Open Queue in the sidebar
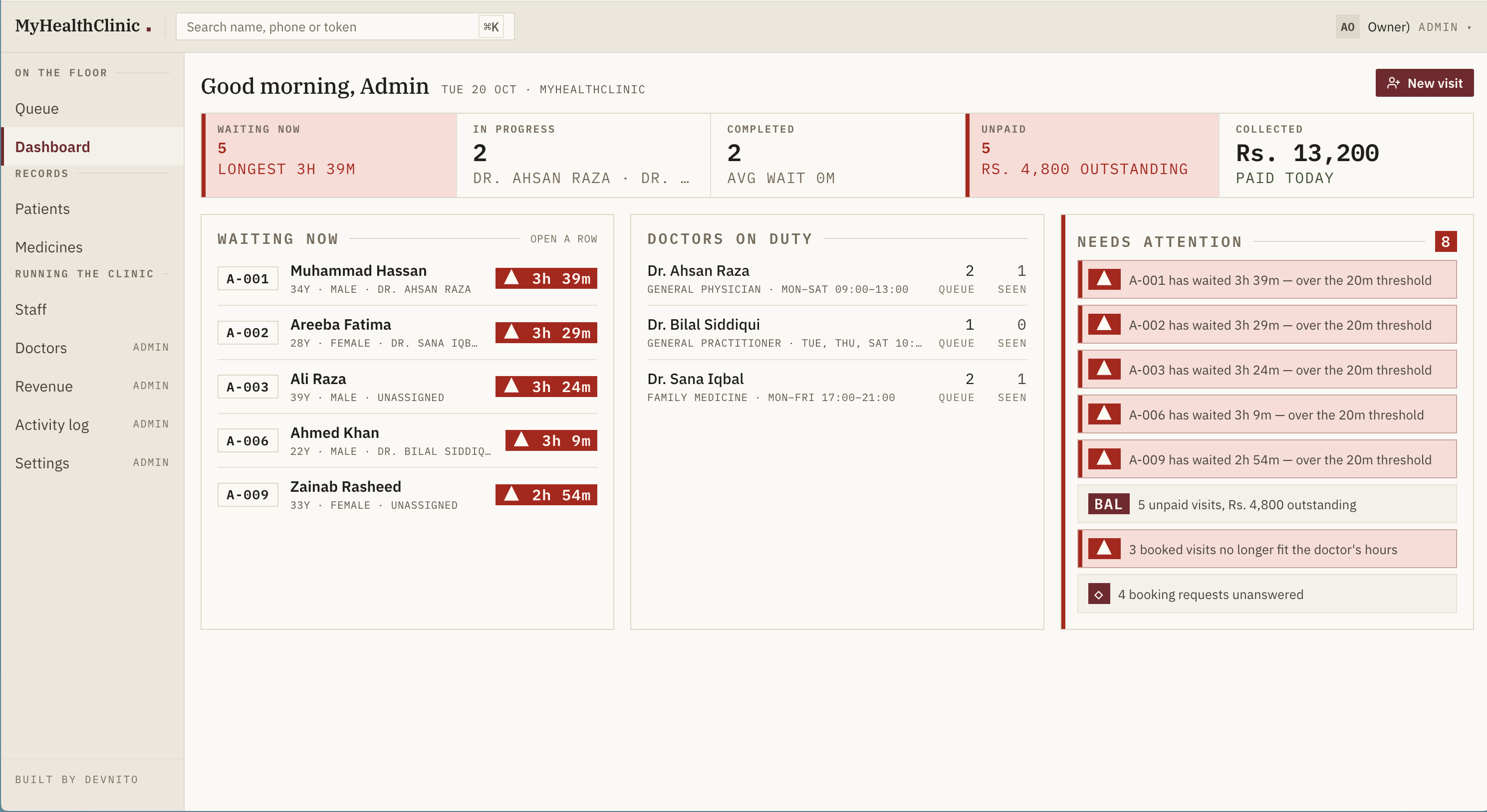The width and height of the screenshot is (1487, 812). click(92, 109)
